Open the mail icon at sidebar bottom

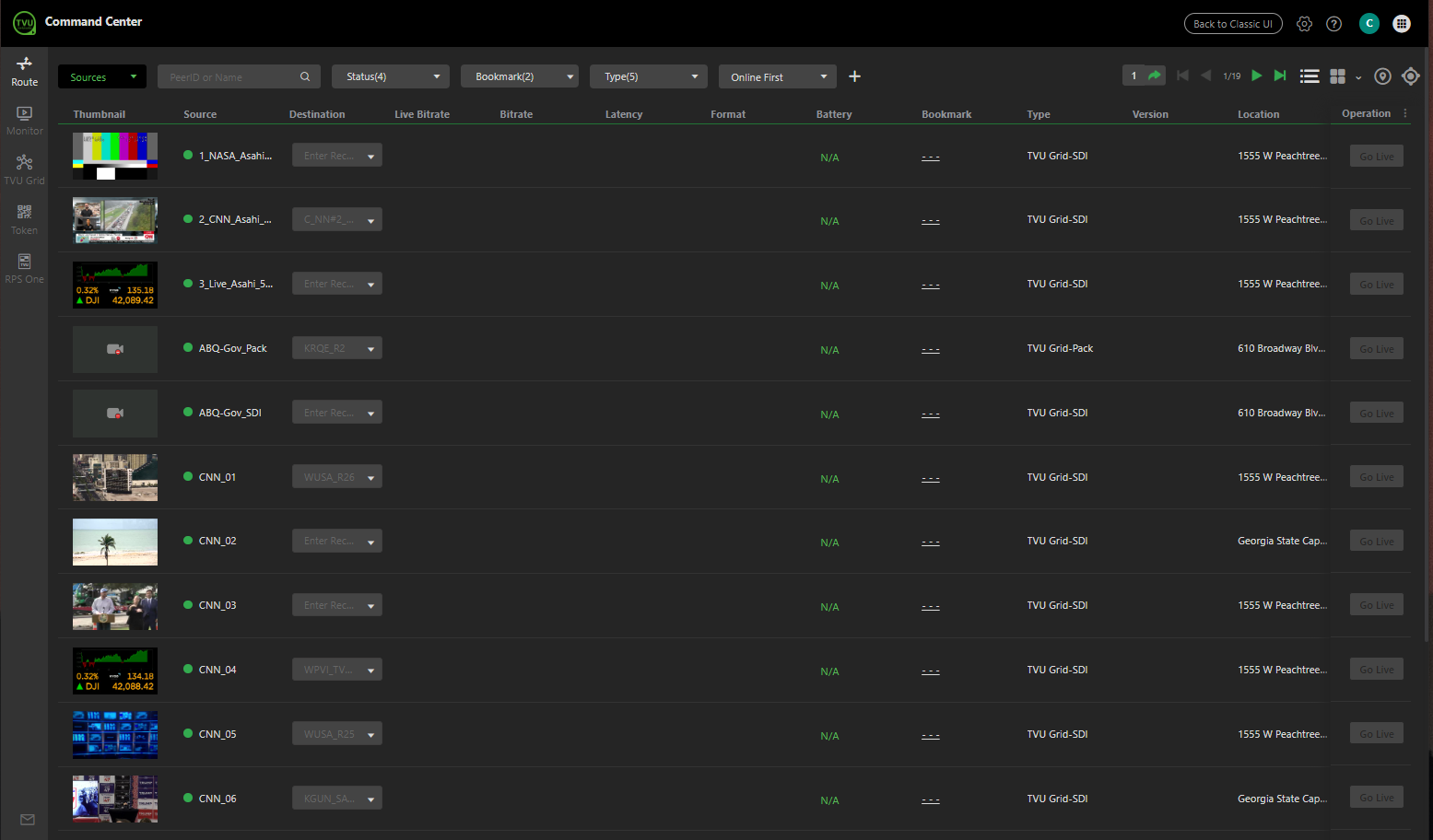28,820
